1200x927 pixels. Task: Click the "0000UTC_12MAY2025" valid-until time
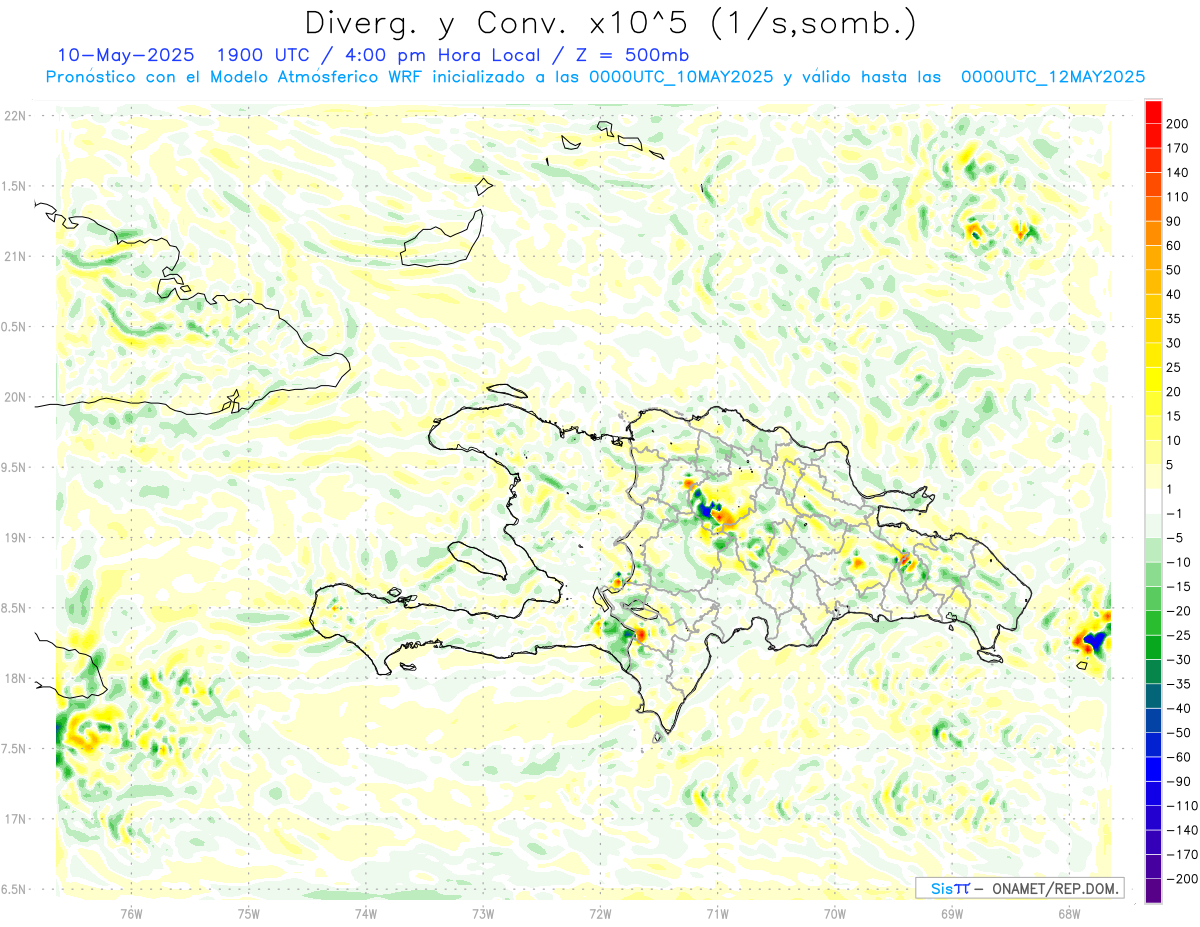pyautogui.click(x=1052, y=77)
